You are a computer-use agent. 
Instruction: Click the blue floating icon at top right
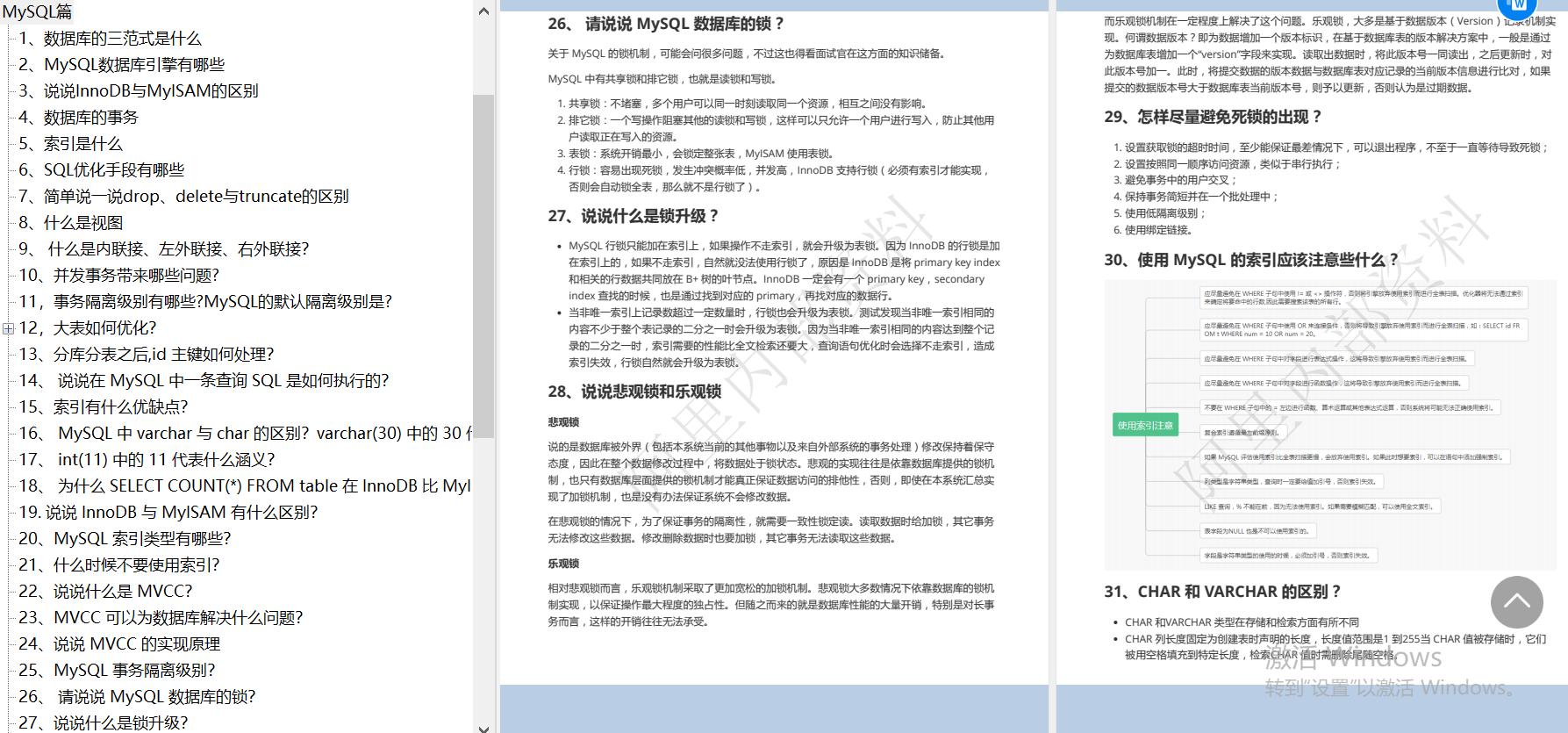click(1517, 7)
